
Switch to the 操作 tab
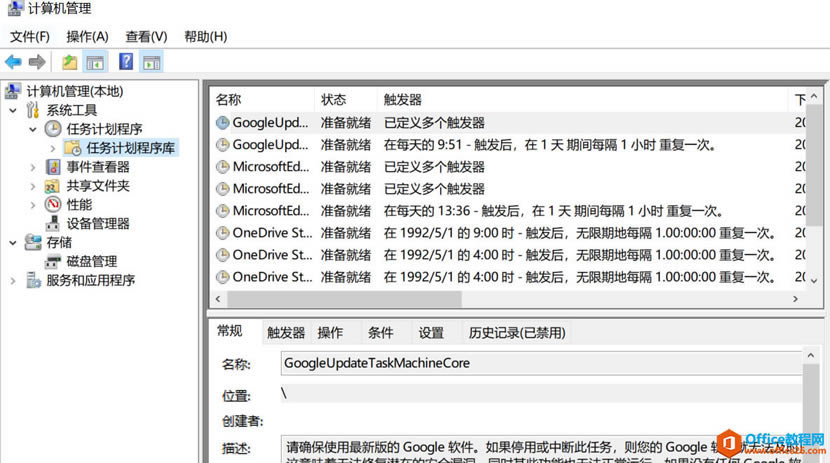pyautogui.click(x=330, y=333)
